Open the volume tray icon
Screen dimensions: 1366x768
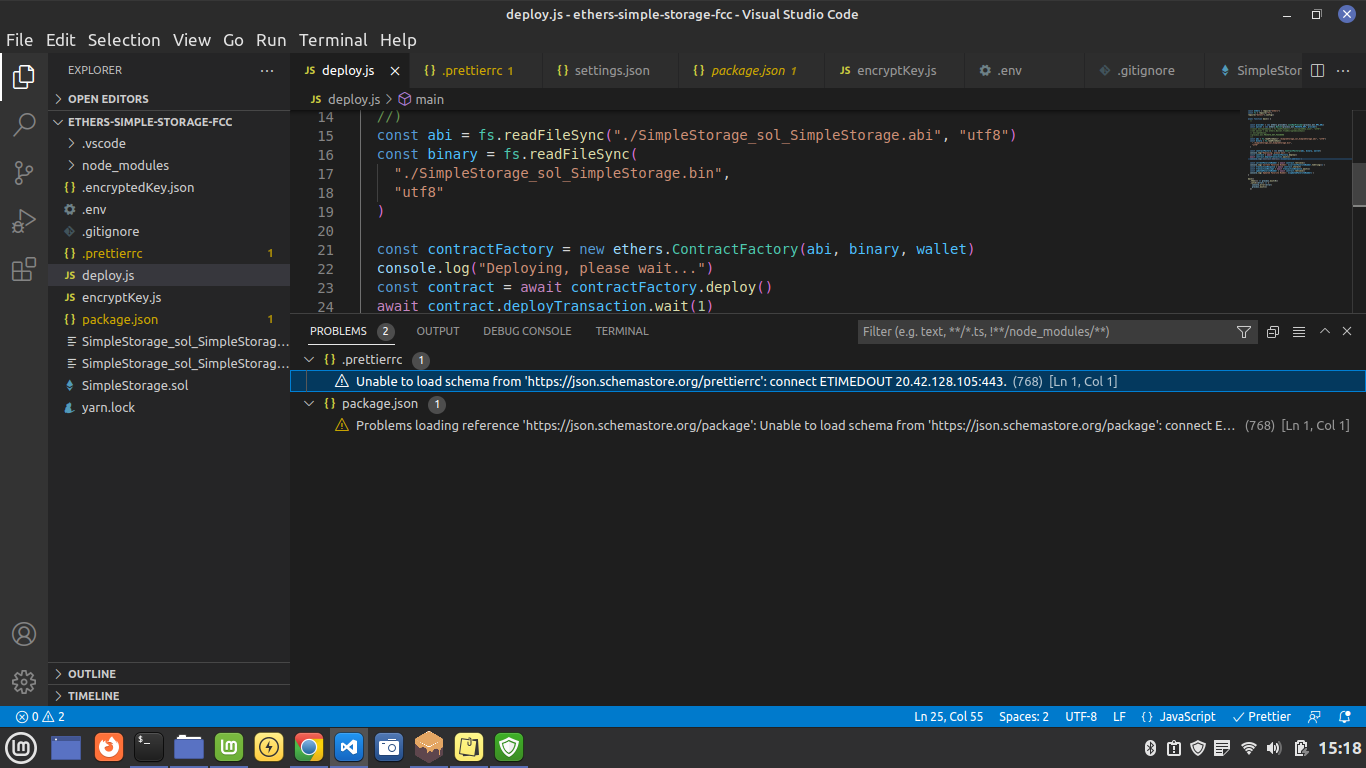[1274, 747]
